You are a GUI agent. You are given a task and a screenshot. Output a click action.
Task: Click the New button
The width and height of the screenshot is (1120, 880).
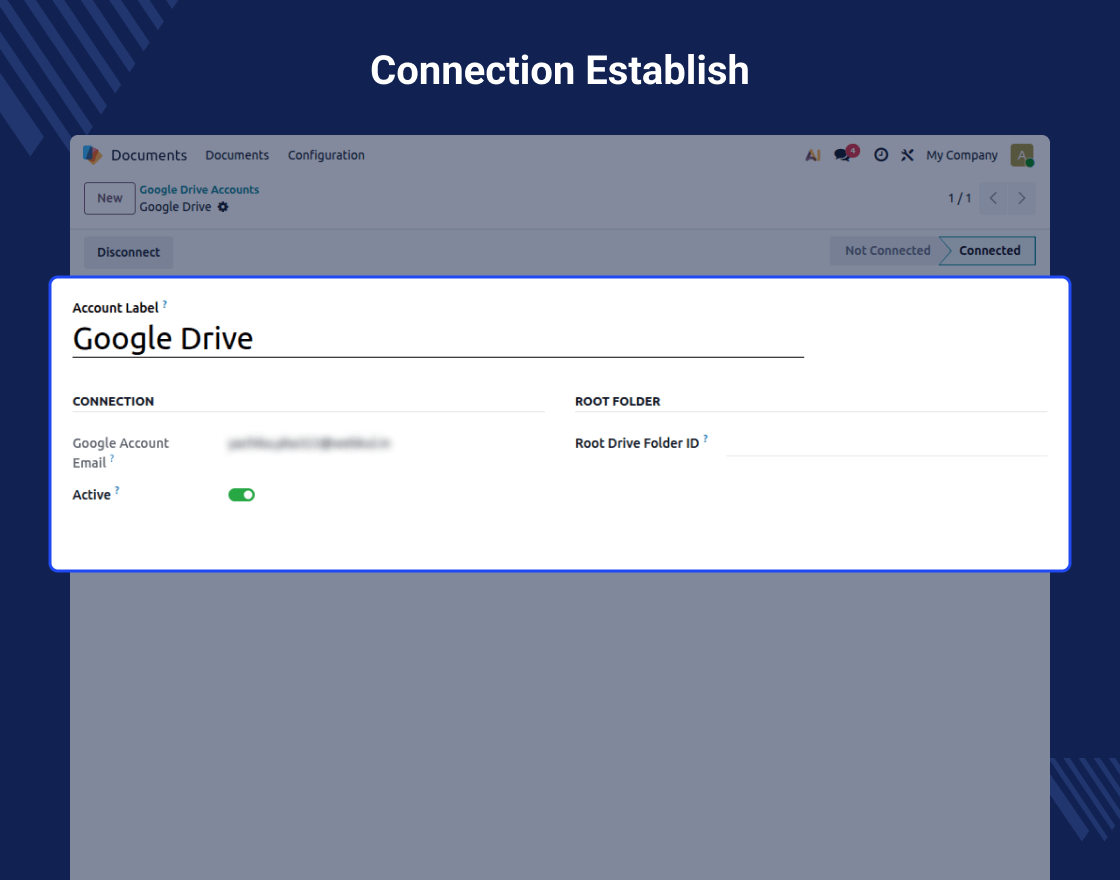tap(109, 199)
